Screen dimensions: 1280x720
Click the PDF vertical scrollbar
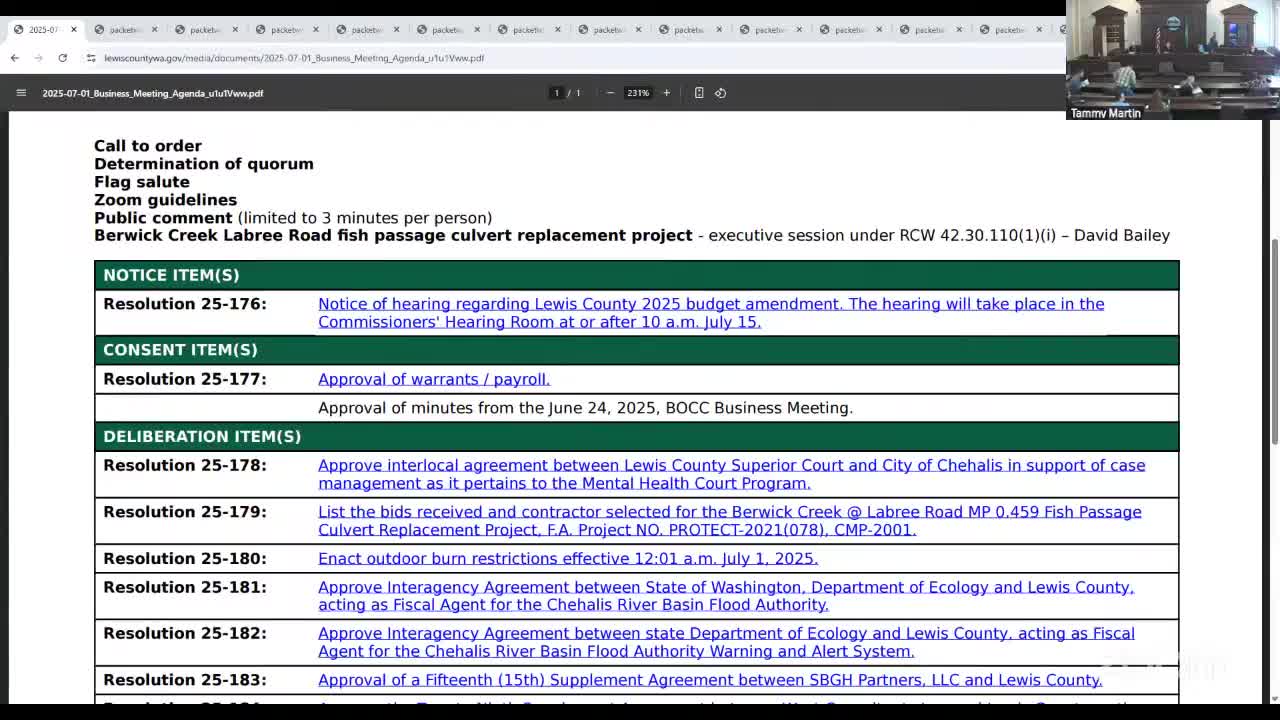pyautogui.click(x=1274, y=340)
